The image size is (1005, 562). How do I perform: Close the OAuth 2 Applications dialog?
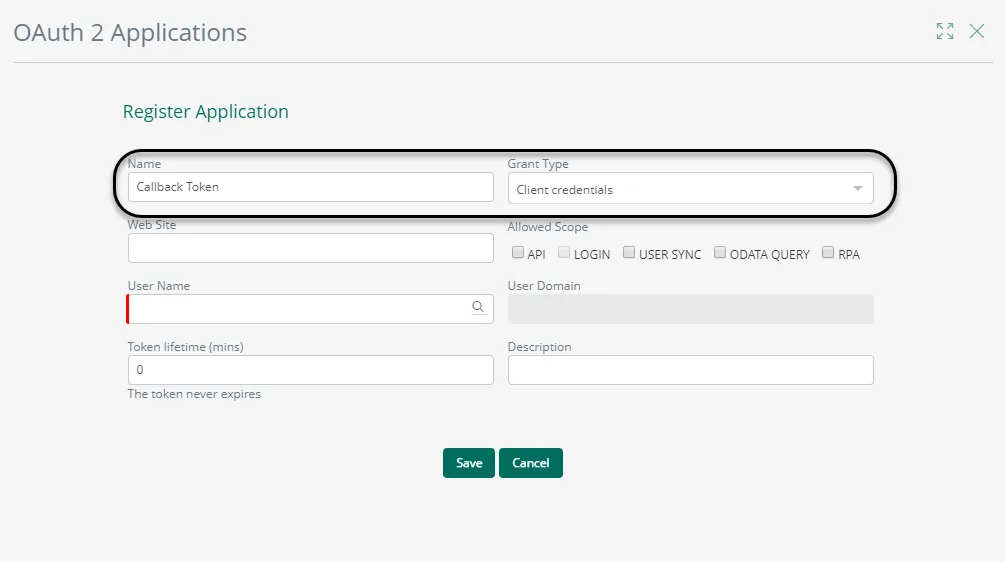pyautogui.click(x=976, y=31)
